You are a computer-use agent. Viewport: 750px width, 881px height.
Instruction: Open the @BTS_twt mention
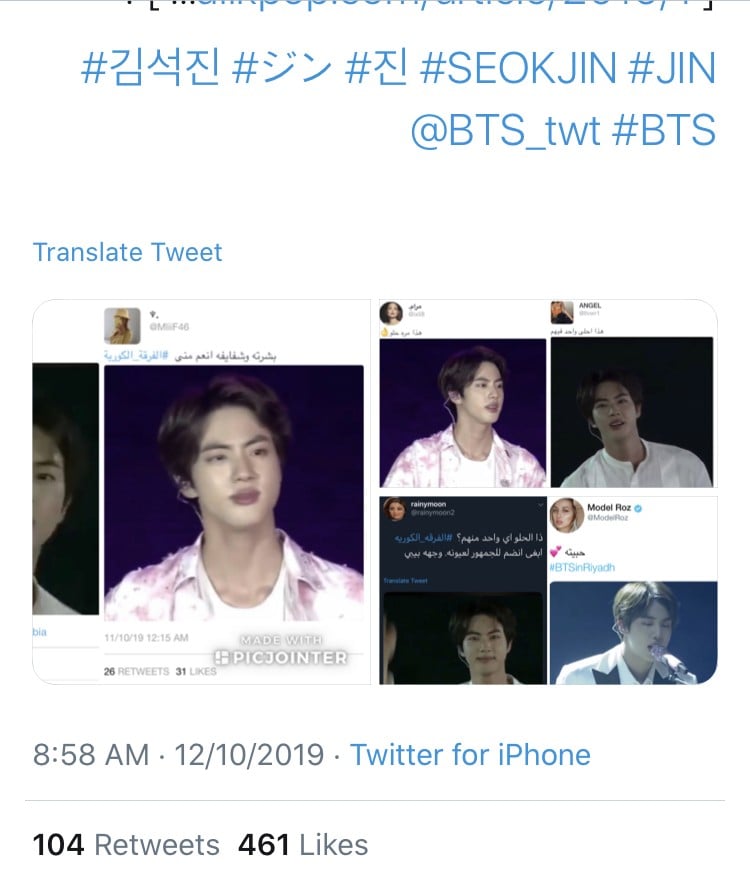(x=505, y=130)
